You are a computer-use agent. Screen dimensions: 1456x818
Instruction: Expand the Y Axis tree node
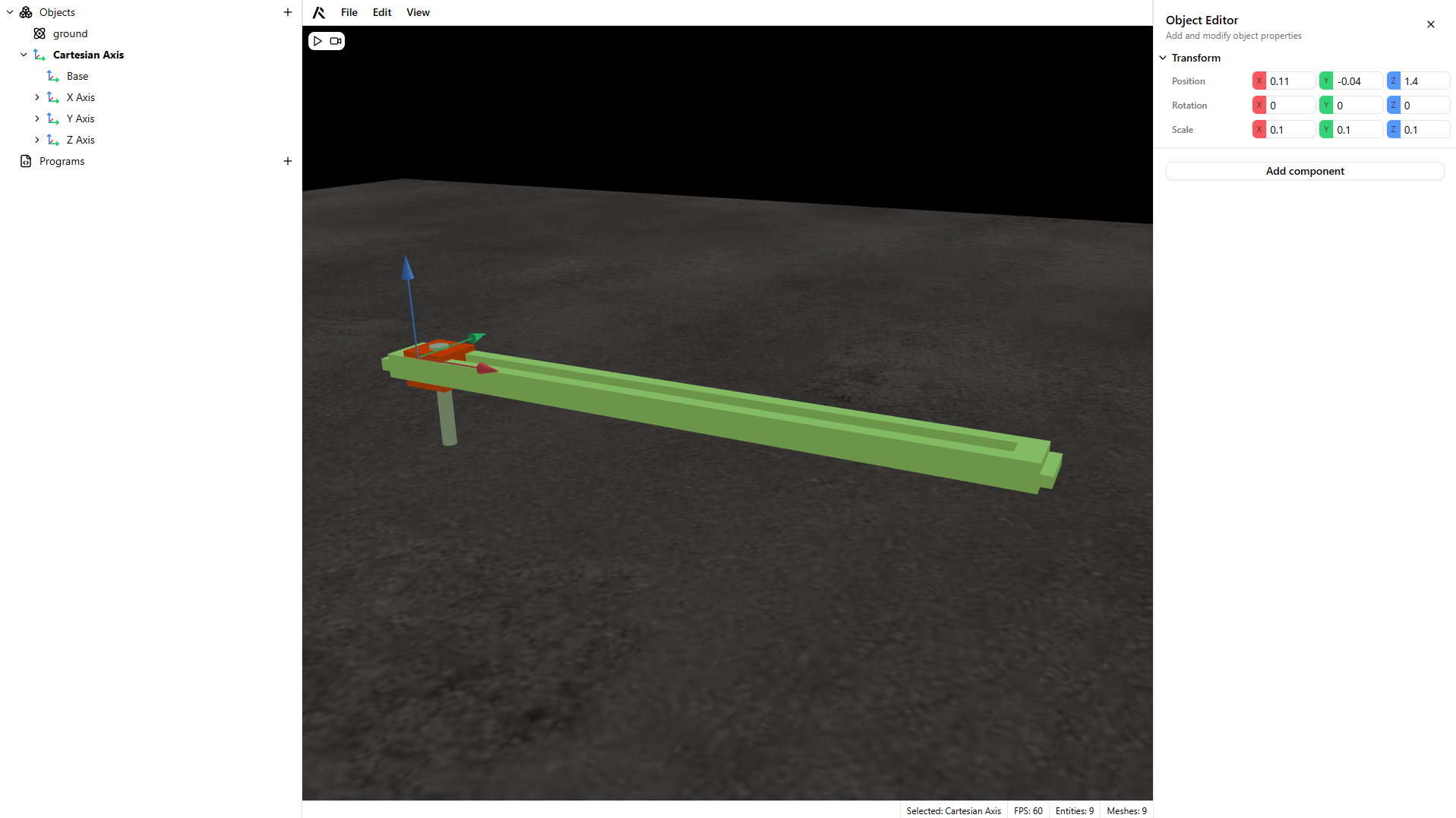[x=37, y=118]
